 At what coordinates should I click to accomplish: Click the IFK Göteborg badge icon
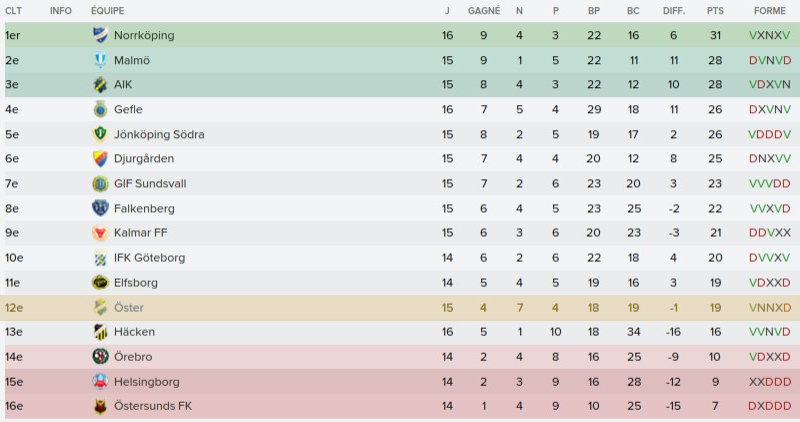(x=99, y=258)
